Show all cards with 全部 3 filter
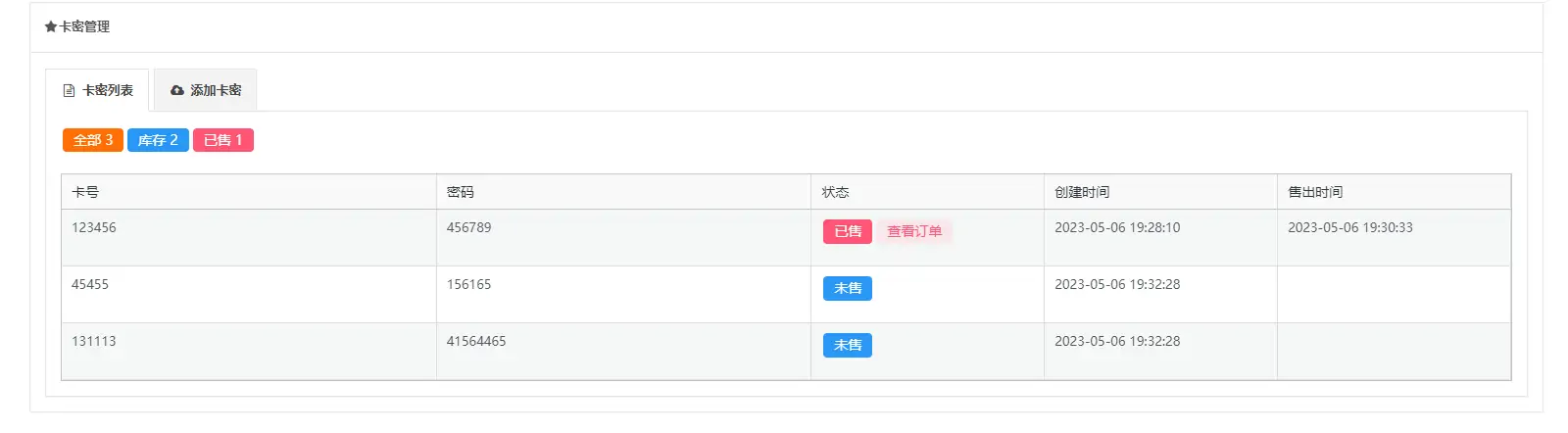The image size is (1568, 433). tap(93, 140)
